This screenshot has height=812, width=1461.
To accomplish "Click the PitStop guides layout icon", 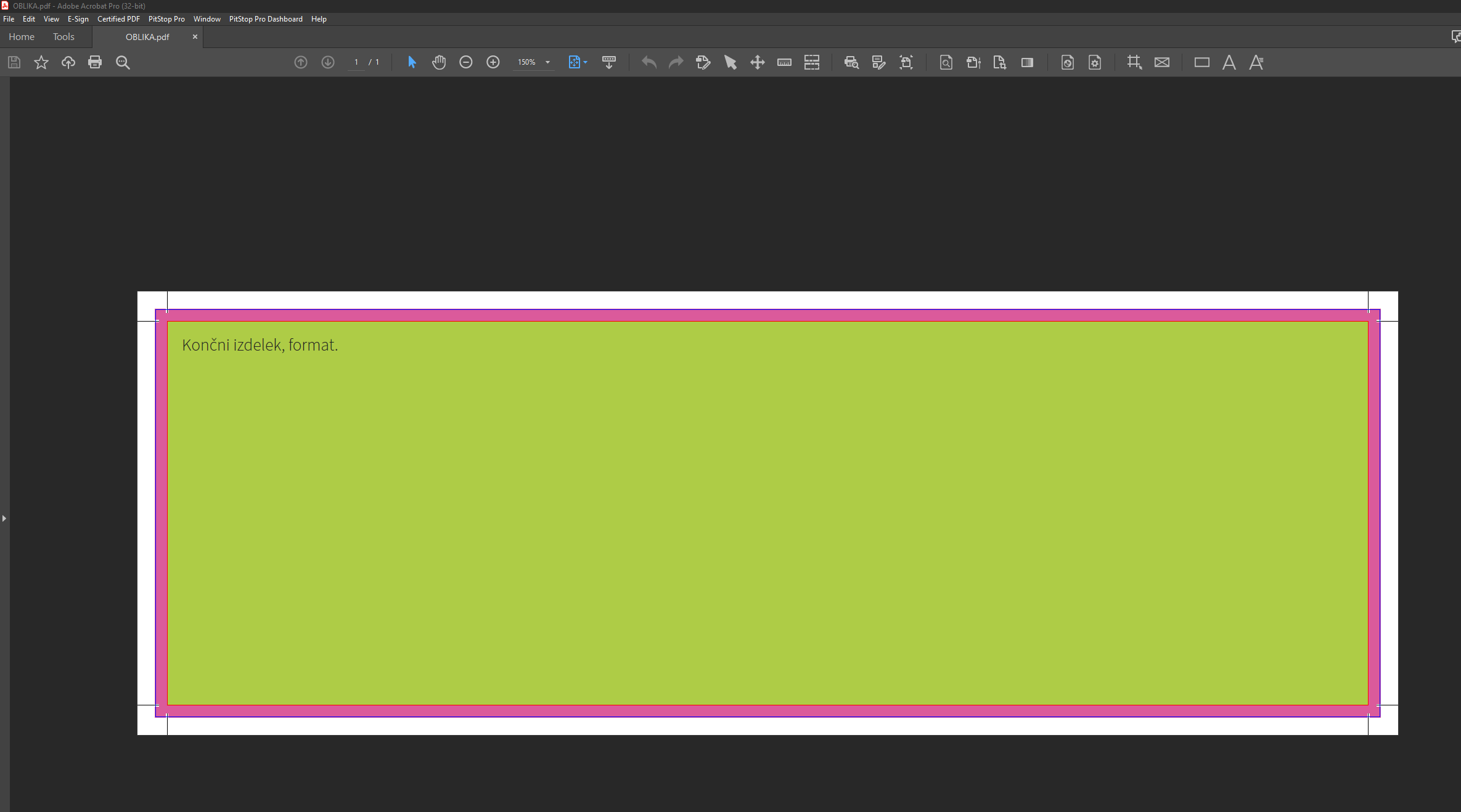I will (812, 62).
